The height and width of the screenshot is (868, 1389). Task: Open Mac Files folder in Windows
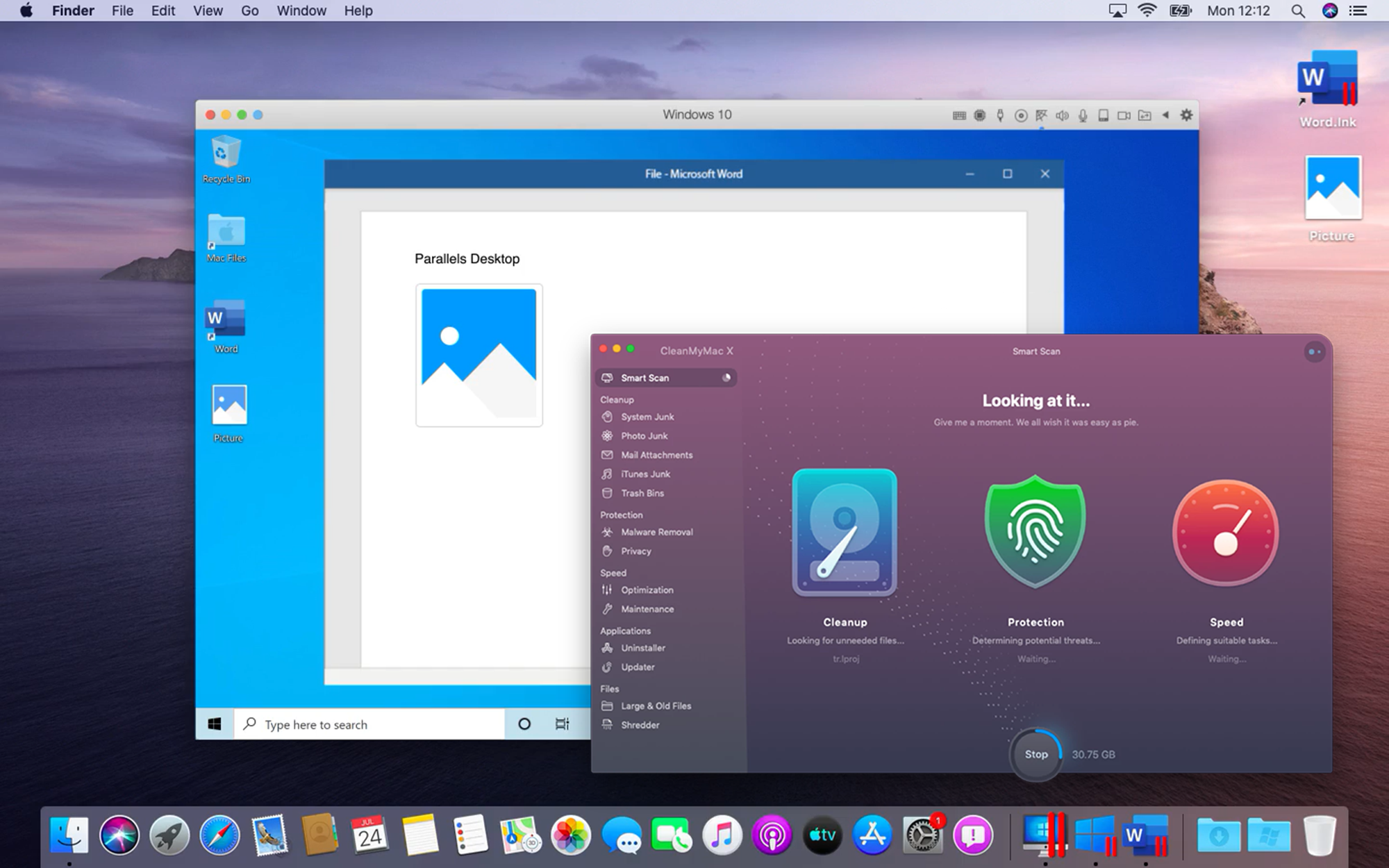(226, 237)
